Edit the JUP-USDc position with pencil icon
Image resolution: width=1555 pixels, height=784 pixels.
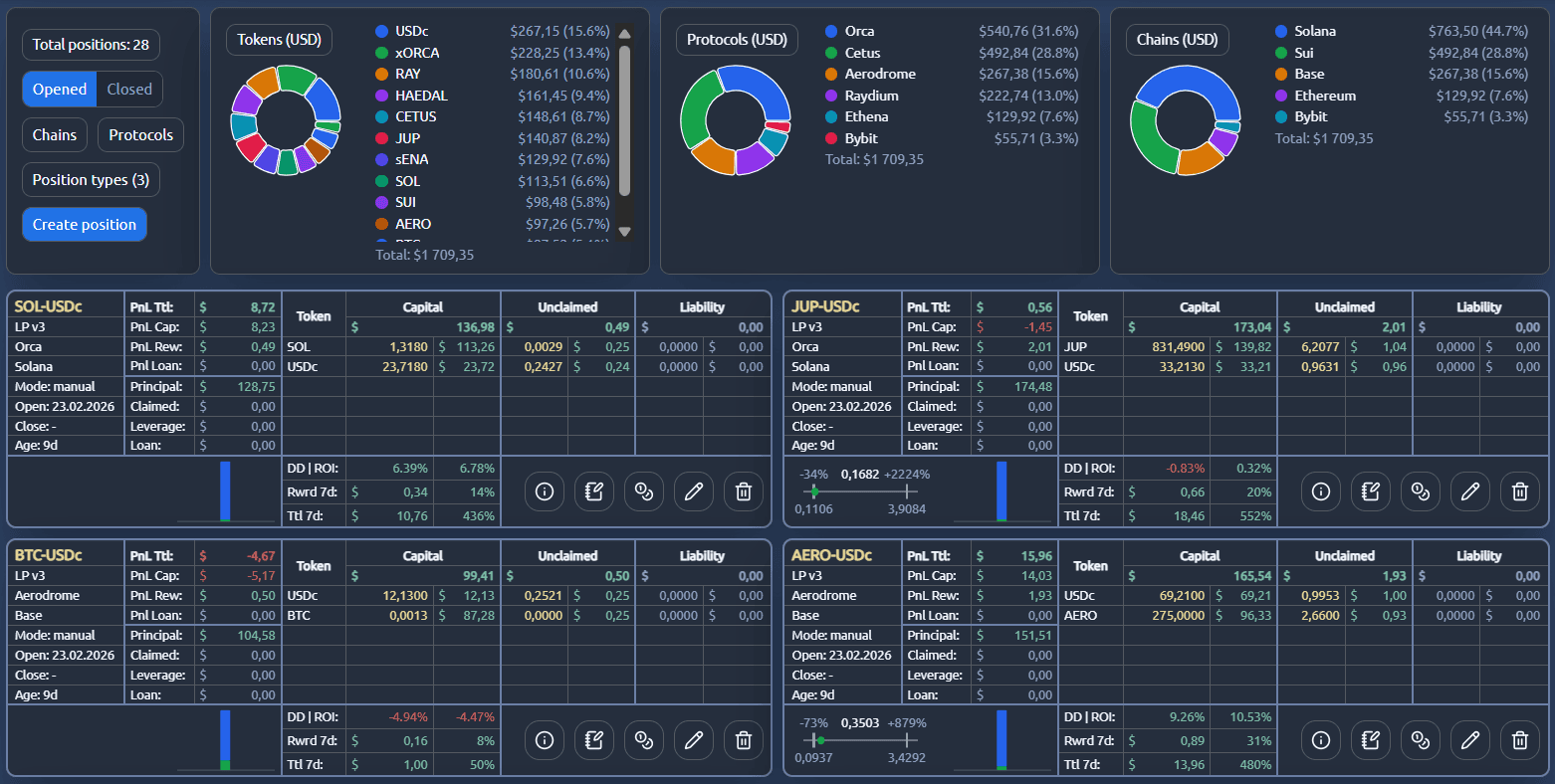click(x=1470, y=491)
